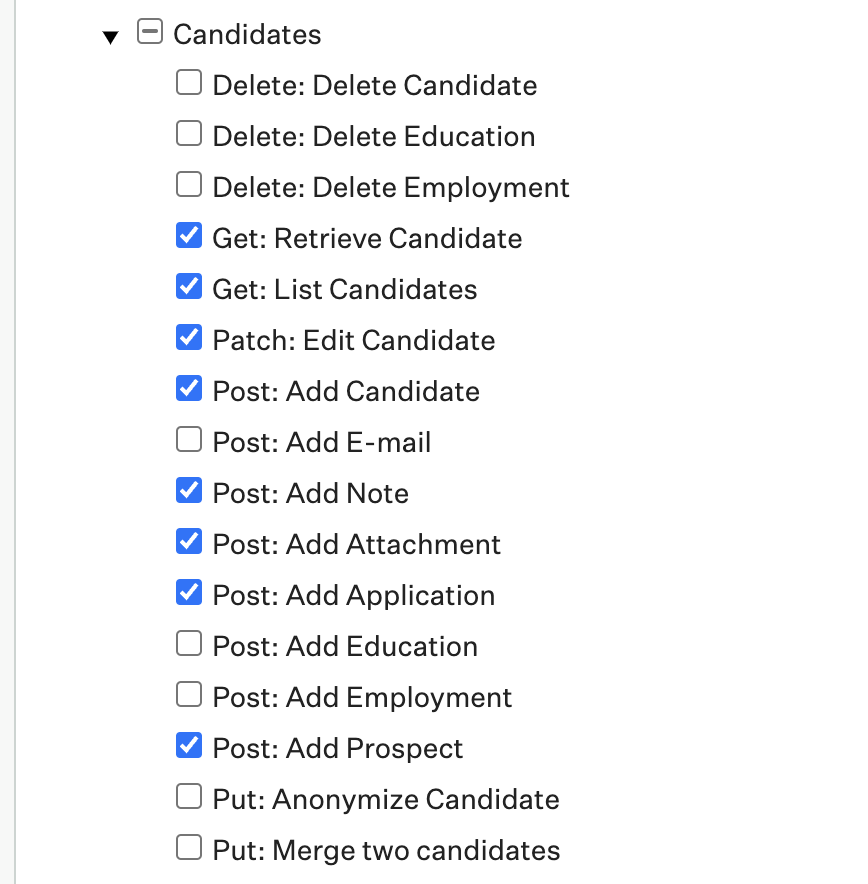Disable Get: List Candidates permission
The height and width of the screenshot is (884, 868).
click(x=188, y=287)
